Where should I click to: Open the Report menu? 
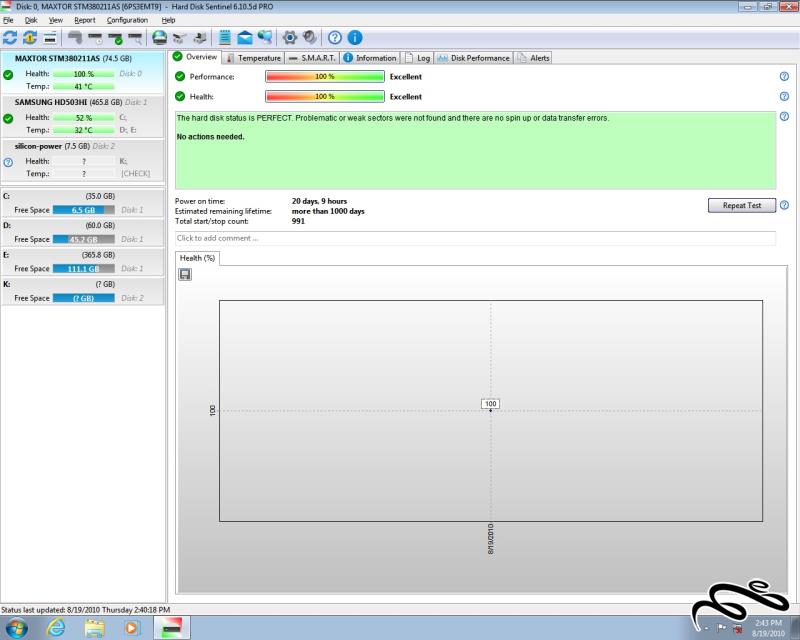point(85,20)
